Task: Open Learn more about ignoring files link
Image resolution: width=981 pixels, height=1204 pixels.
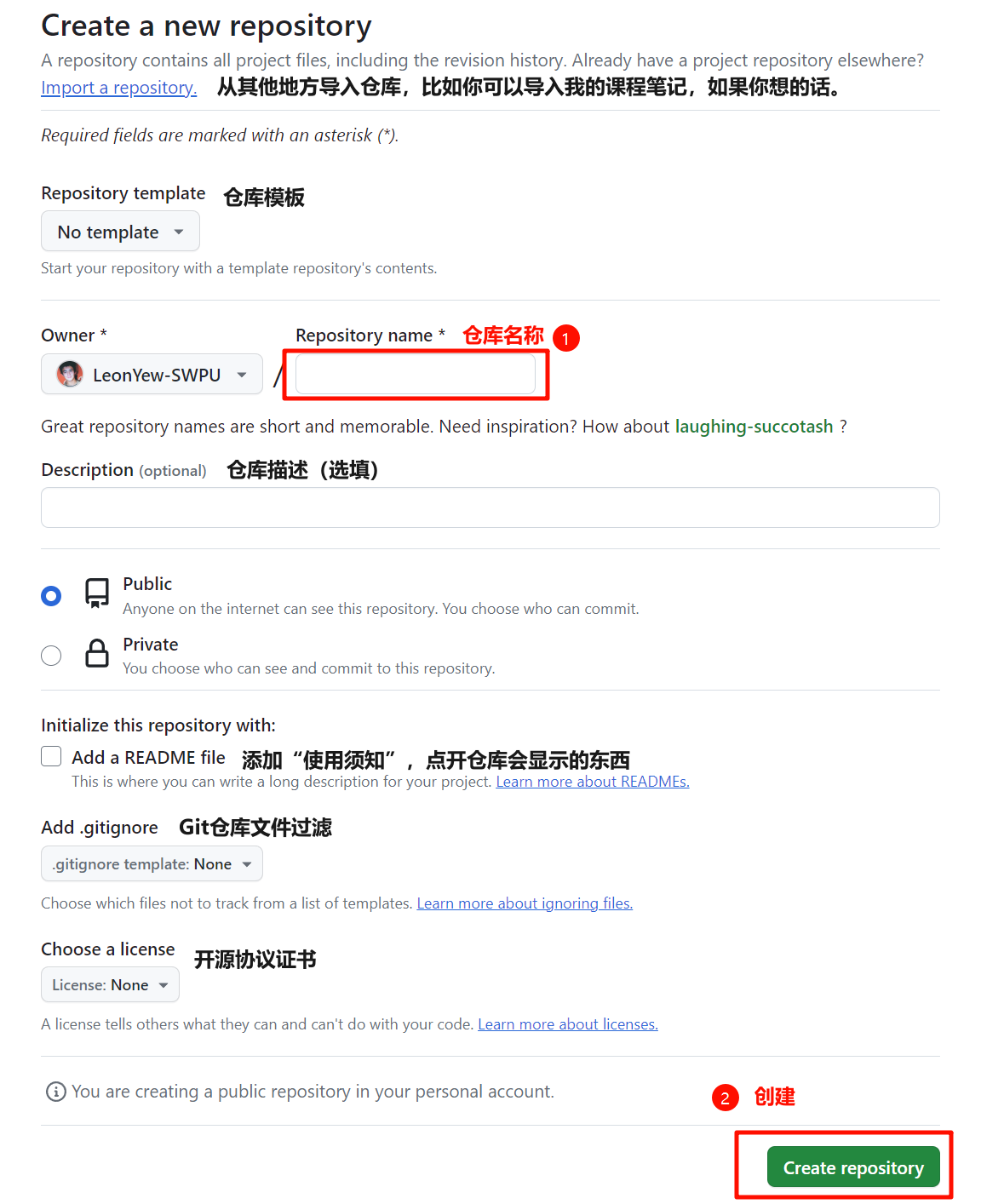Action: (x=525, y=903)
